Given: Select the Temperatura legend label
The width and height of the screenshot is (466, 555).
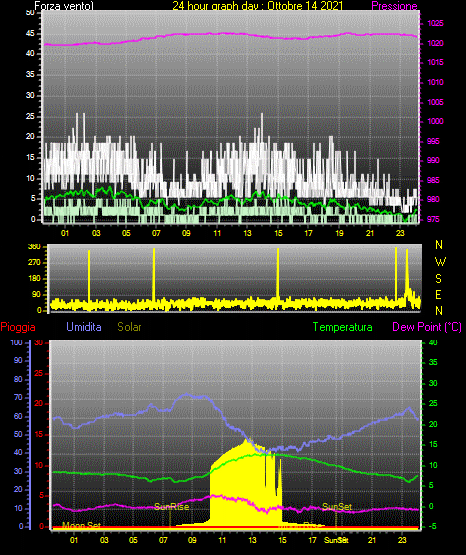Looking at the screenshot, I should coord(342,327).
